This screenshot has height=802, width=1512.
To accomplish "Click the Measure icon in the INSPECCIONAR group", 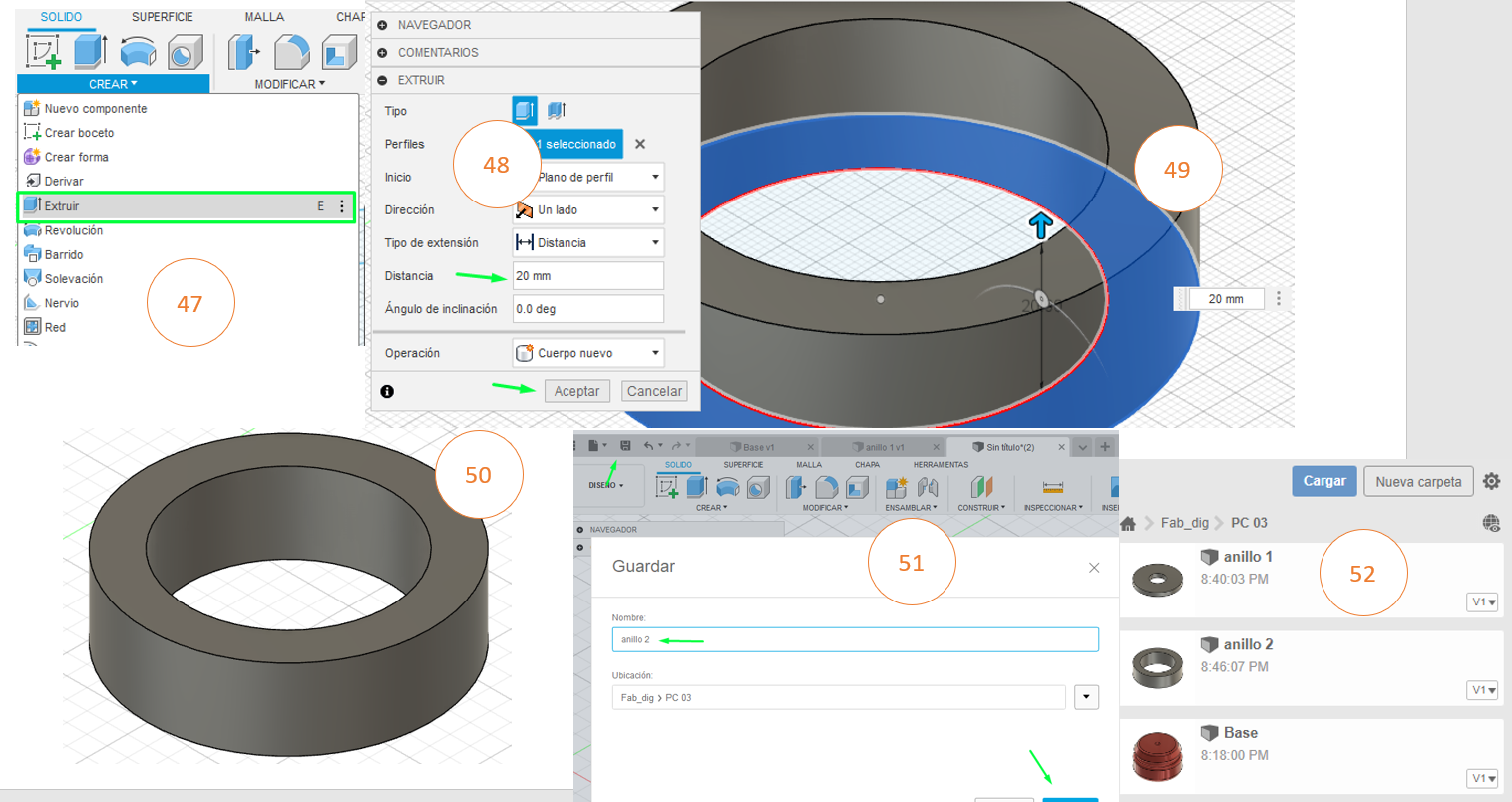I will (x=1053, y=487).
